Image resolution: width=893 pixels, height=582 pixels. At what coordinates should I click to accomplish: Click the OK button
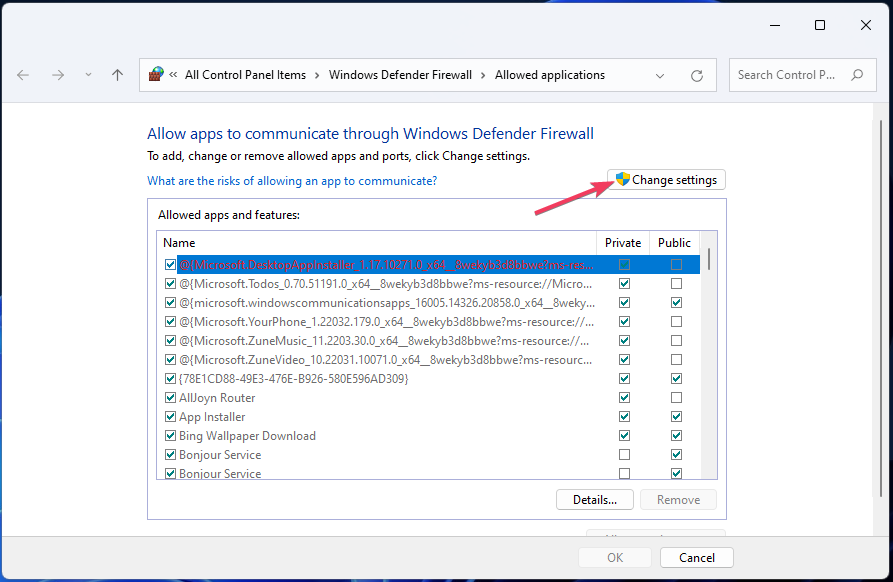click(x=615, y=558)
